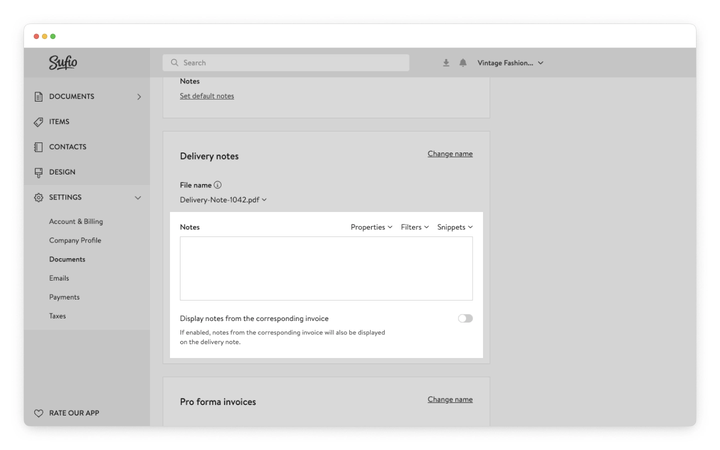Click the File name info icon
The width and height of the screenshot is (720, 450).
coord(218,185)
